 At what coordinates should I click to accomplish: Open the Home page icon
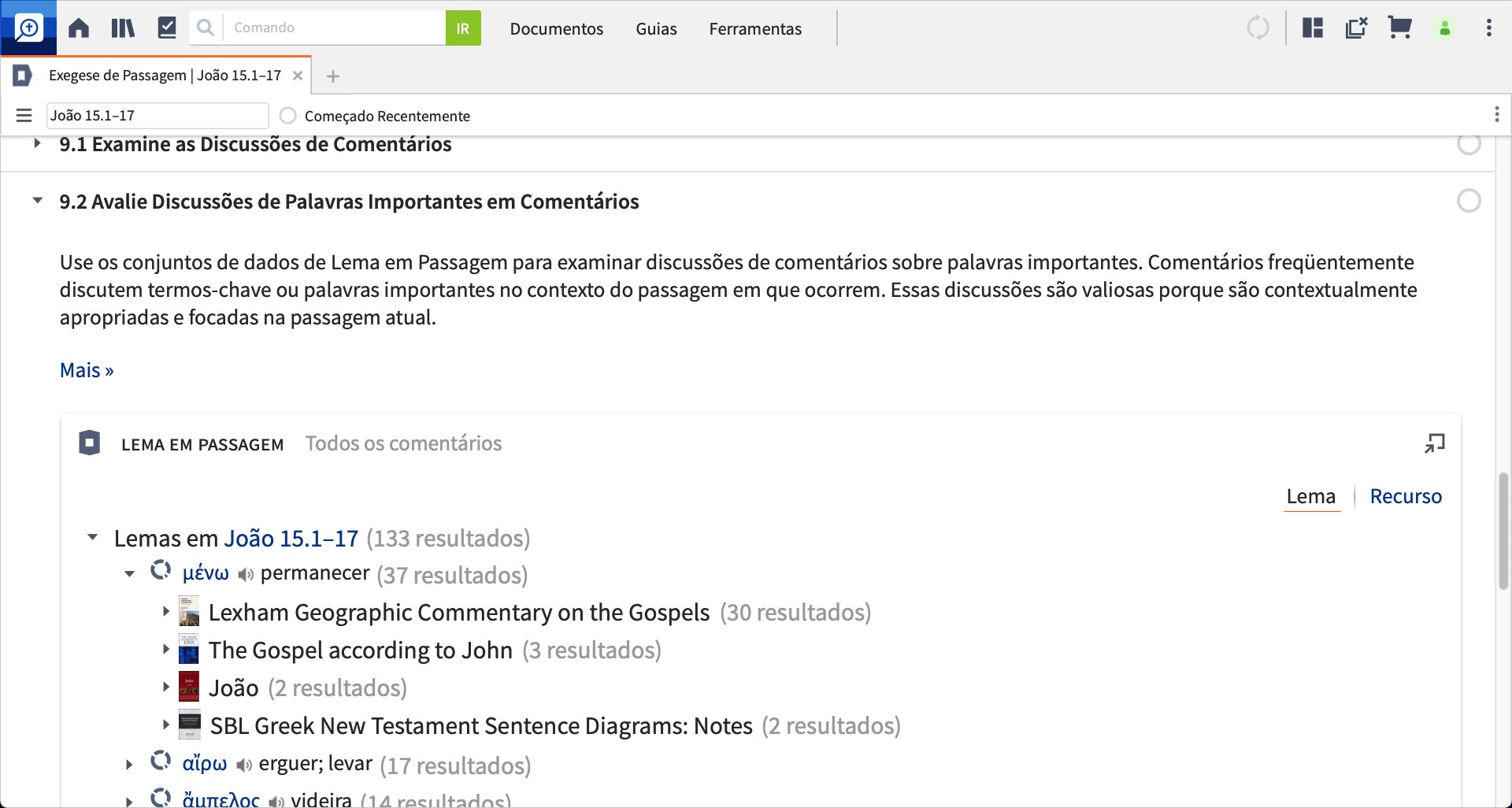point(79,28)
